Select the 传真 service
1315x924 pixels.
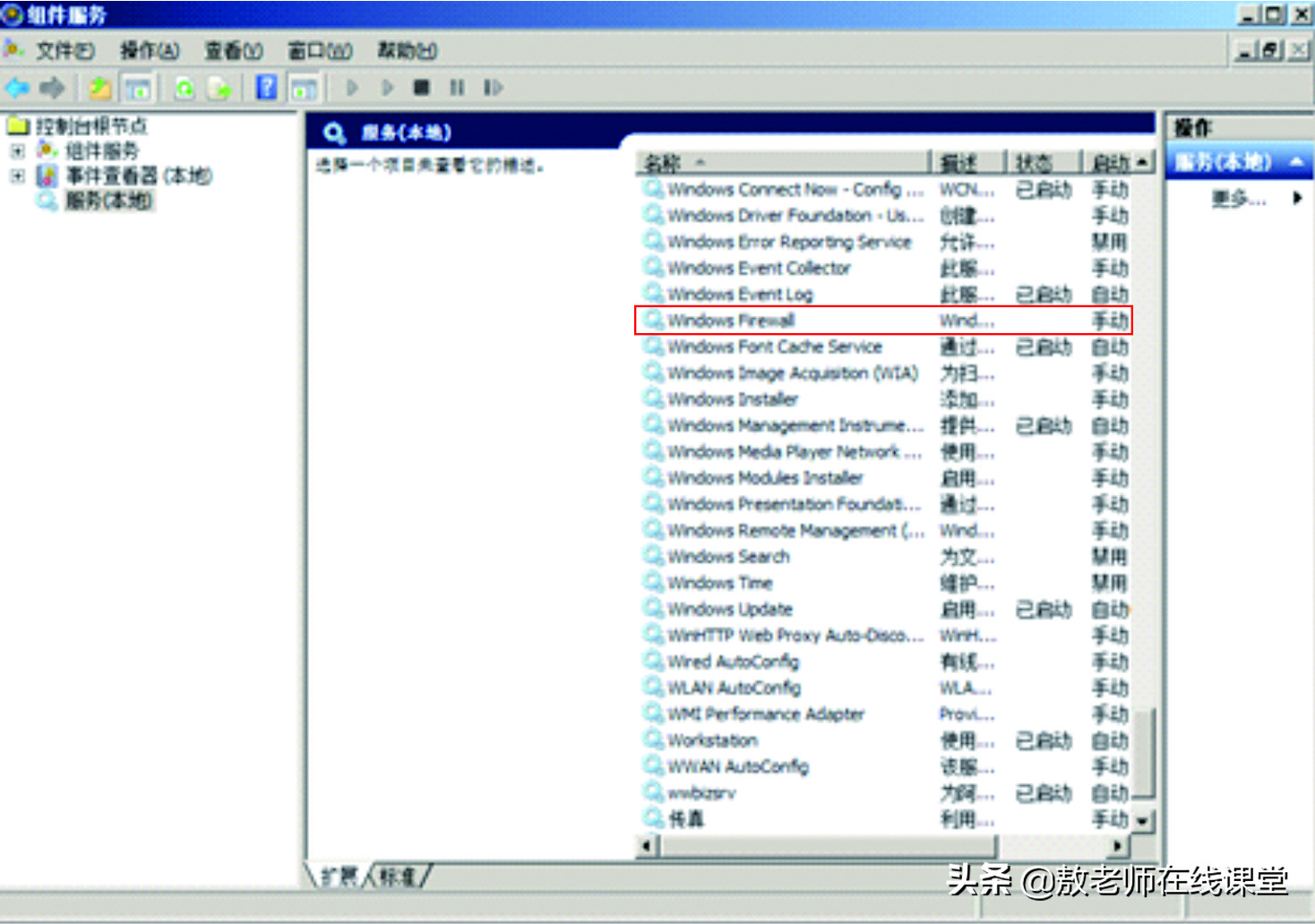(883, 818)
